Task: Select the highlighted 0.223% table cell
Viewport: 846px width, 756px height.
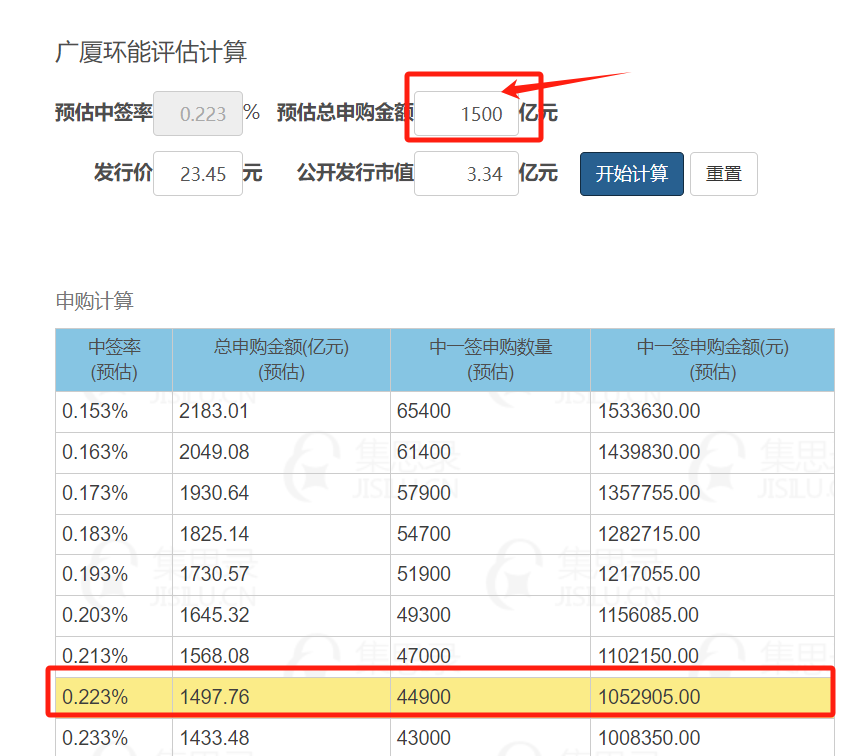Action: pyautogui.click(x=114, y=698)
